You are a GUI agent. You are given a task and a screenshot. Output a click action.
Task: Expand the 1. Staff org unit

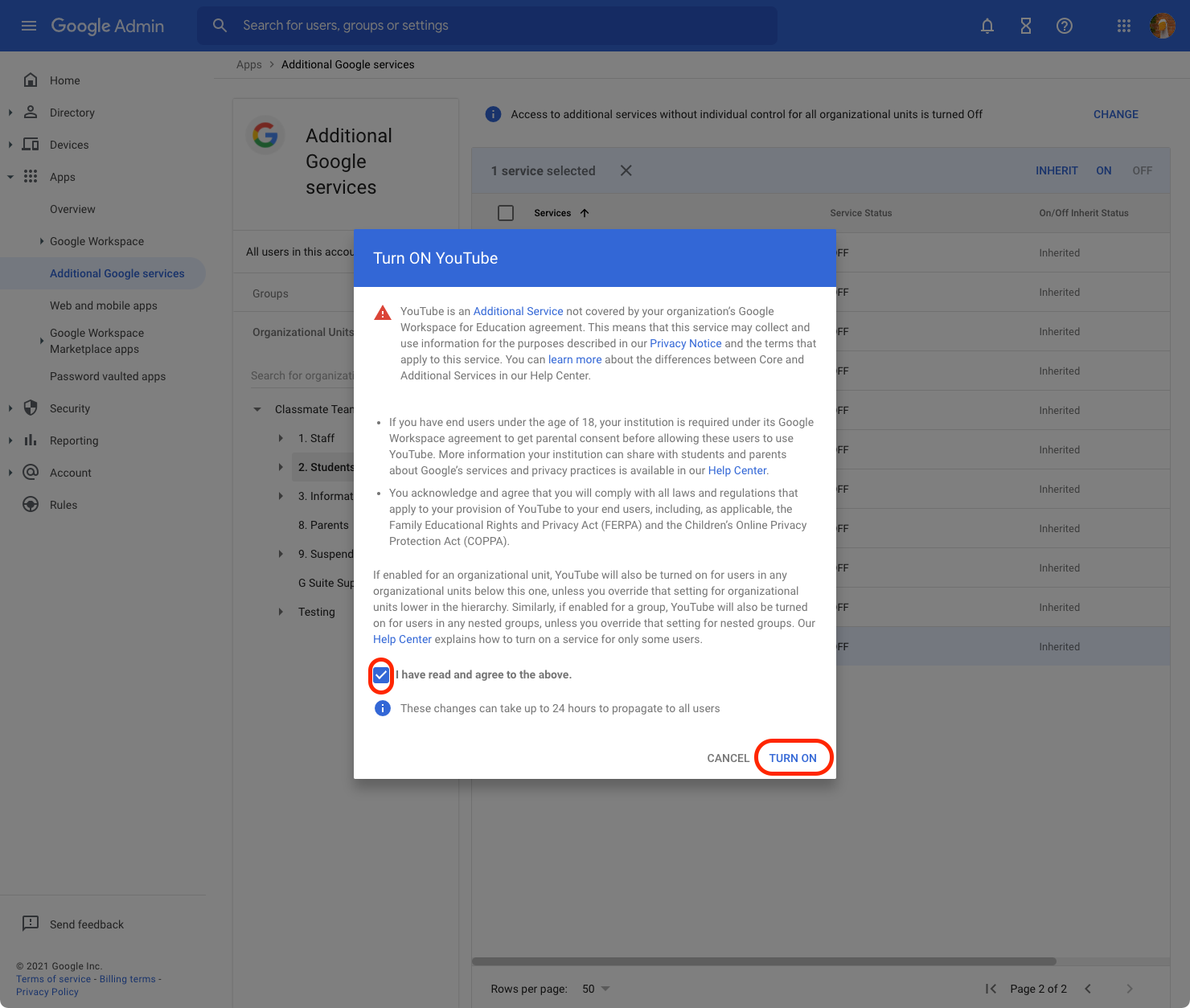pos(281,438)
